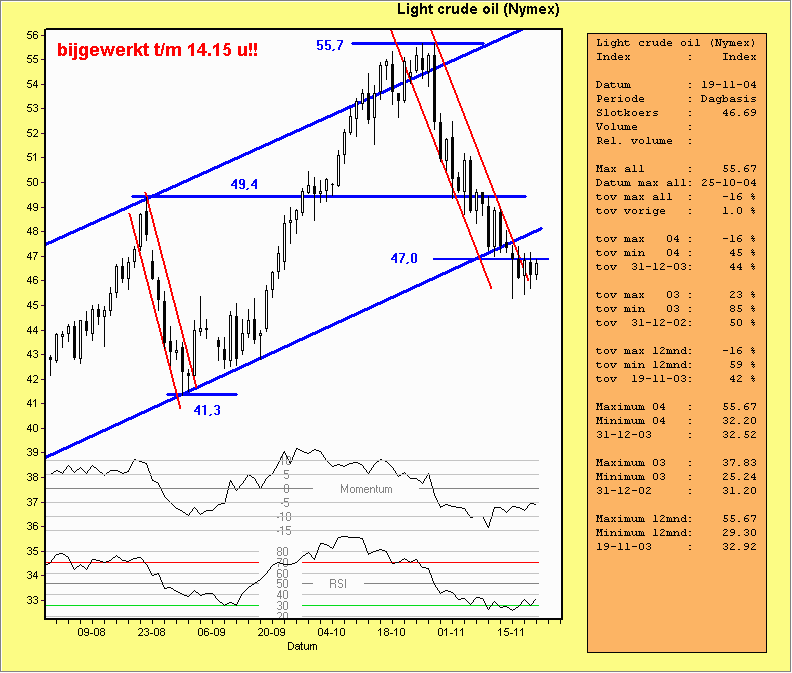Pick the 23-08 date on the axis
This screenshot has width=792, height=673.
[x=152, y=633]
